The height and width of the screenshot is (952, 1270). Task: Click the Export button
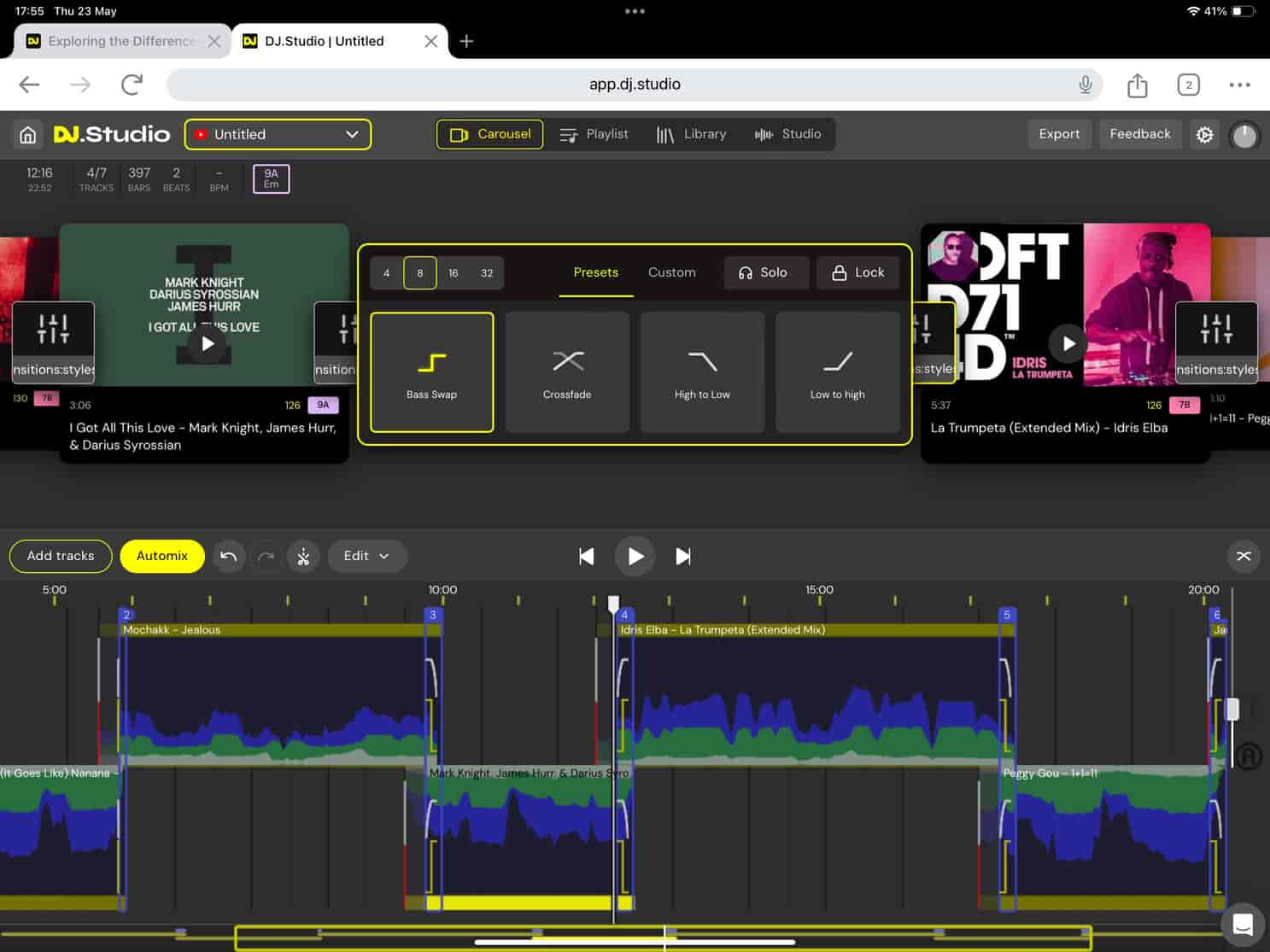pos(1059,134)
